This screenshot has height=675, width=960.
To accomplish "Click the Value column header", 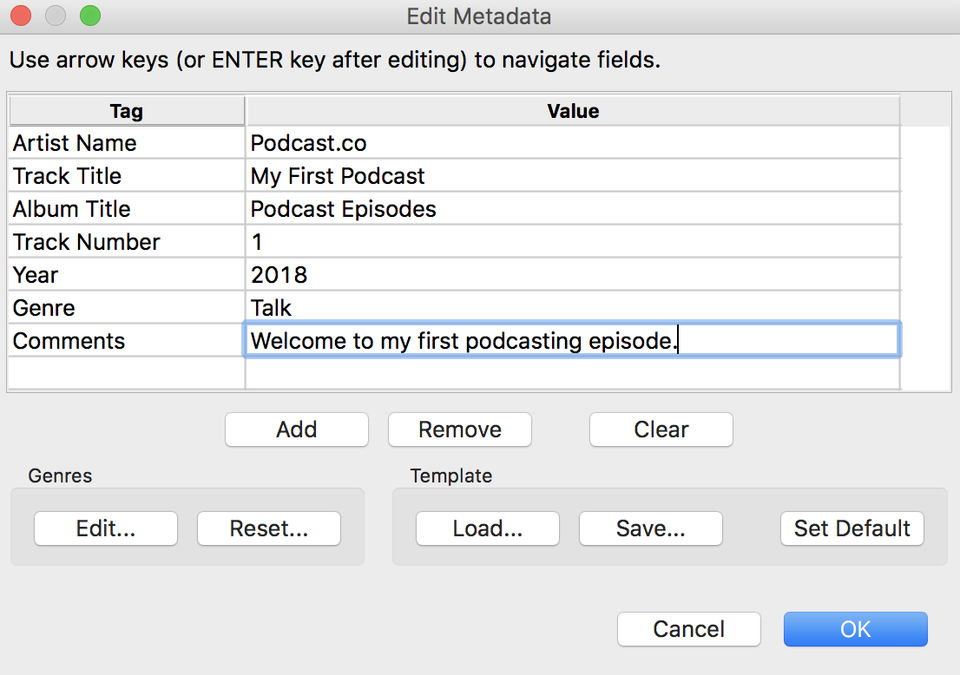I will pos(572,111).
